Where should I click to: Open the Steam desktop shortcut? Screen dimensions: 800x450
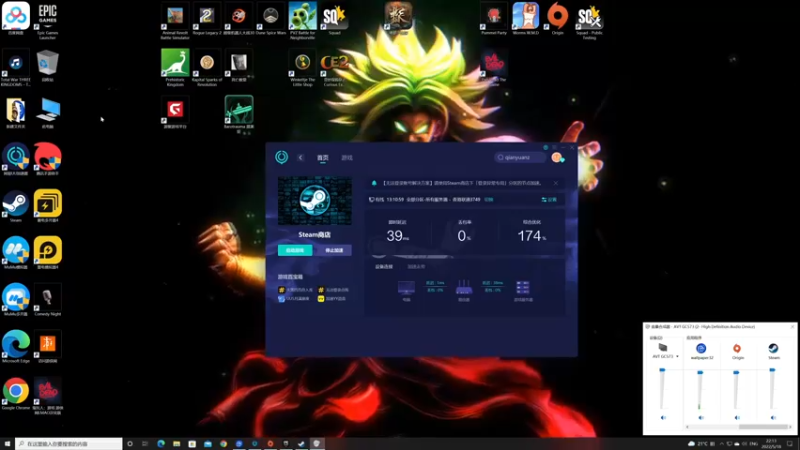coord(16,206)
